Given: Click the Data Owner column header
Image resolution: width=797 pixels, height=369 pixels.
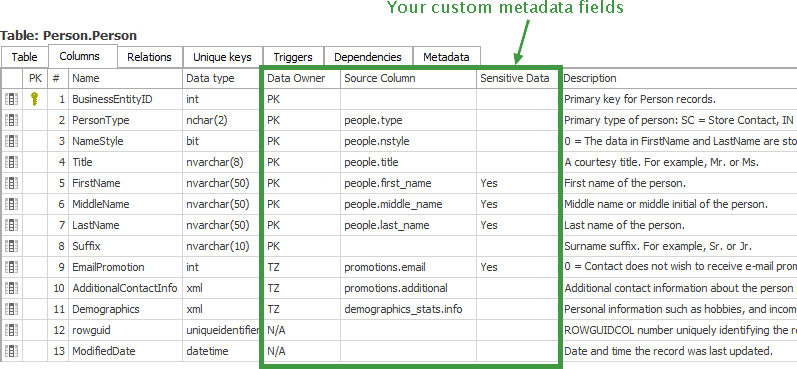Looking at the screenshot, I should pos(302,78).
